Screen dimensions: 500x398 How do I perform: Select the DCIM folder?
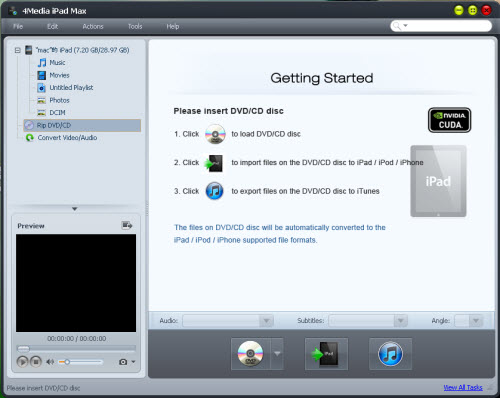pyautogui.click(x=57, y=113)
